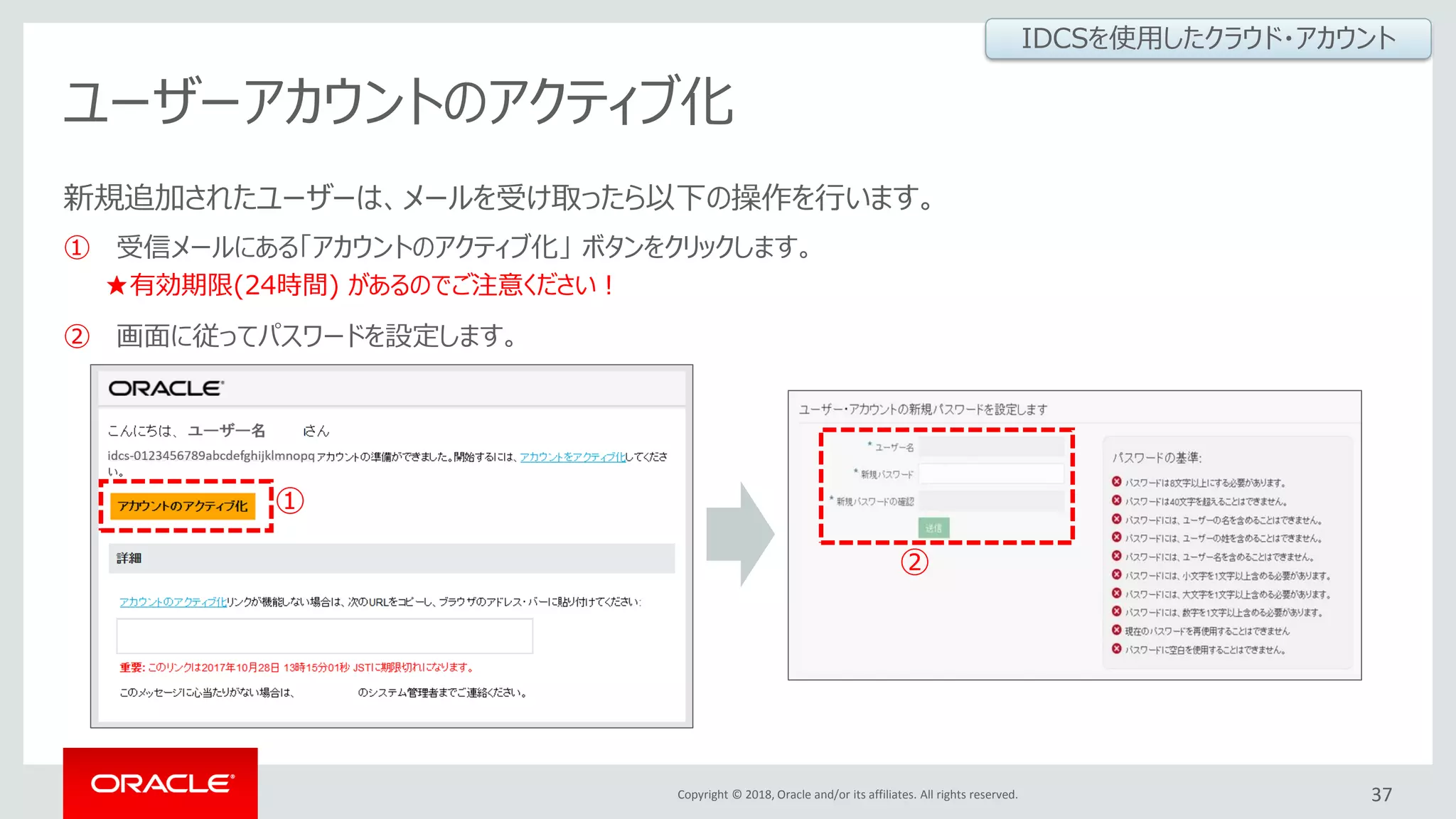Screen dimensions: 1456x819
Task: Click the こんにちは、ユーザー名 さん greeting
Action: (x=218, y=431)
